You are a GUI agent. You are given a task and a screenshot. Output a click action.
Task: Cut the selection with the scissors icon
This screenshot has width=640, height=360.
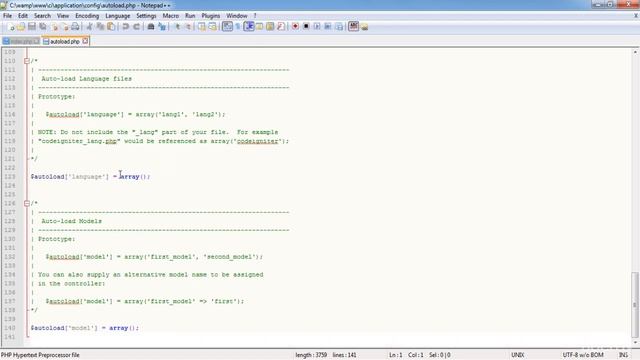pyautogui.click(x=89, y=27)
